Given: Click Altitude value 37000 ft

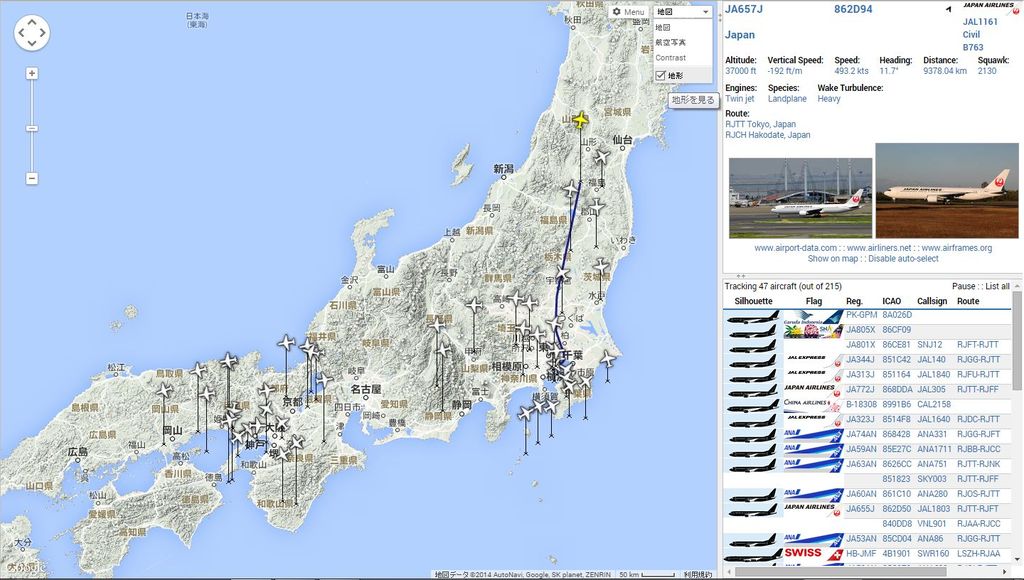Looking at the screenshot, I should click(740, 71).
